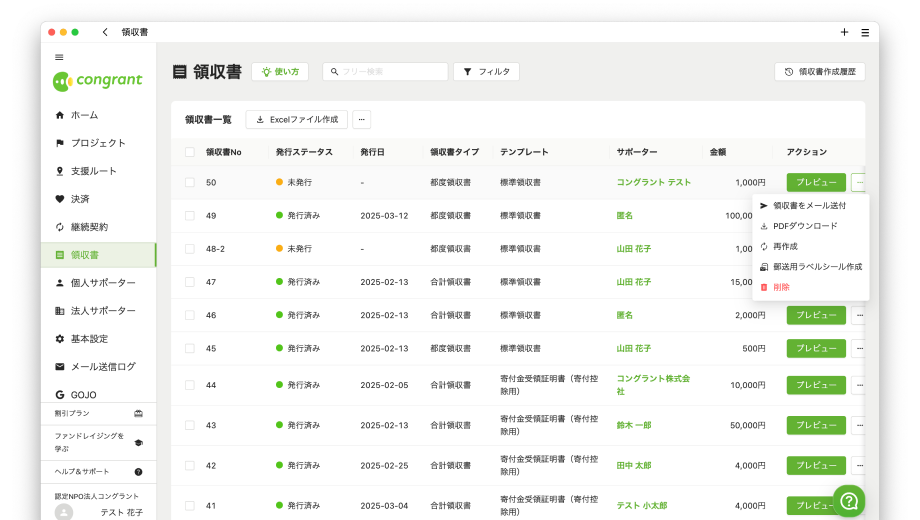Open 割引プラン in the sidebar
The image size is (920, 520).
(98, 413)
